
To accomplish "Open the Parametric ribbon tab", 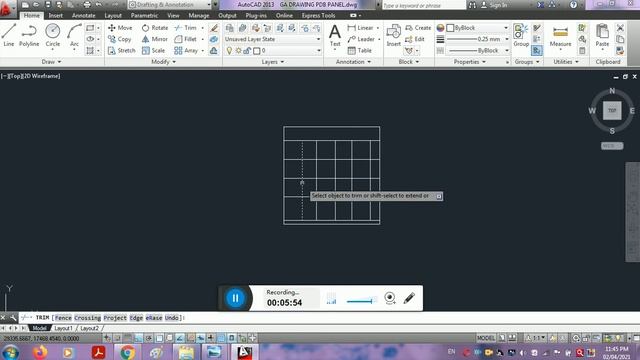I will [x=144, y=16].
